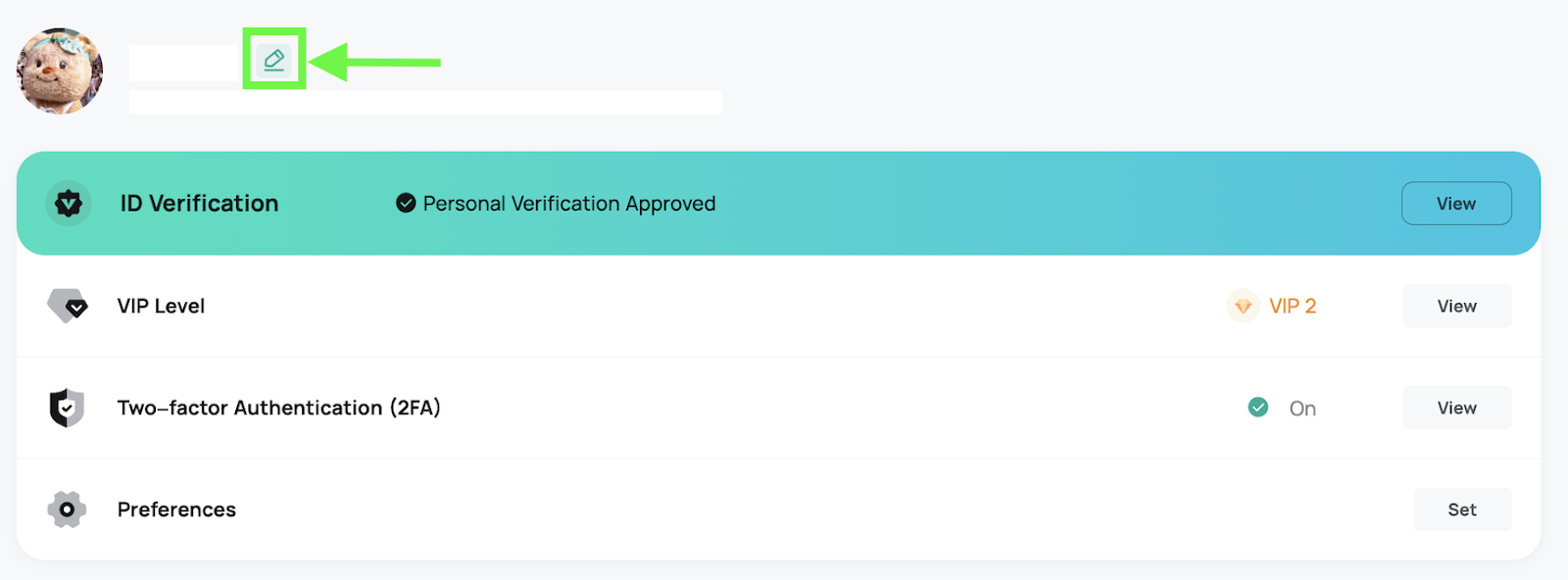Click the Preferences gear icon

point(67,509)
